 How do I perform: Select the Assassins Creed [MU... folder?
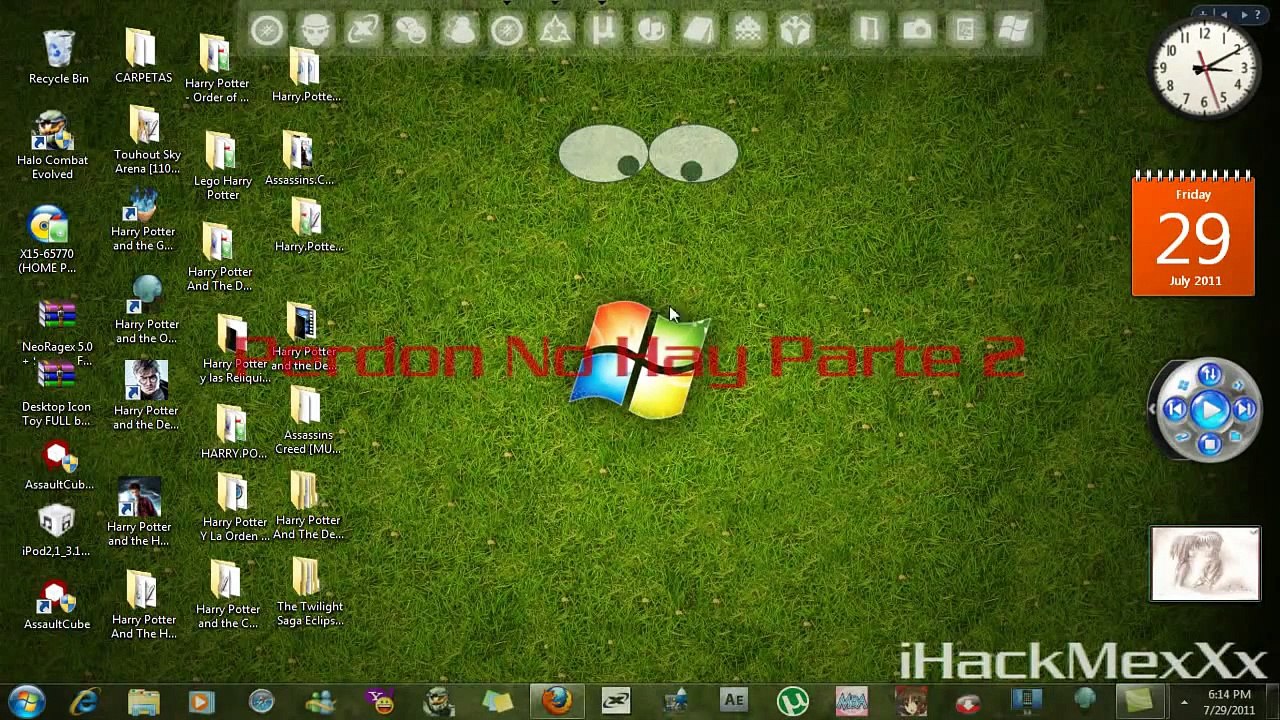(x=308, y=421)
